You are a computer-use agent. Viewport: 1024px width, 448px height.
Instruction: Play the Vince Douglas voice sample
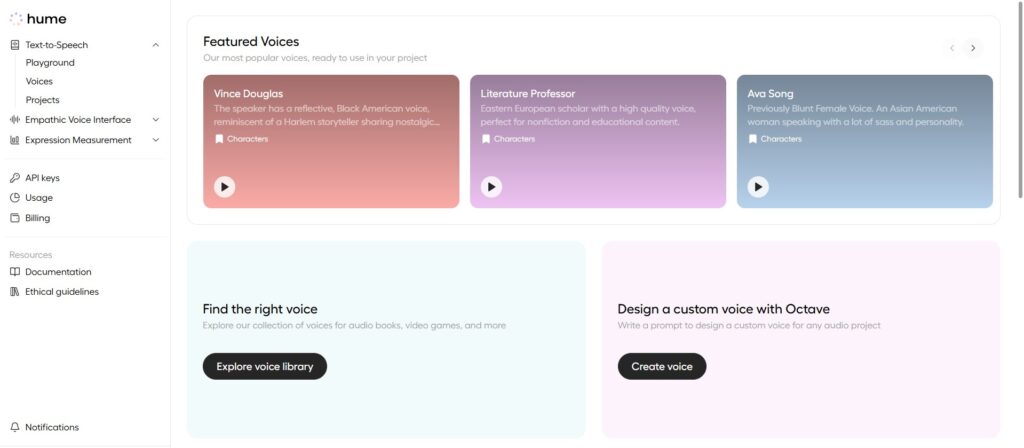point(225,187)
